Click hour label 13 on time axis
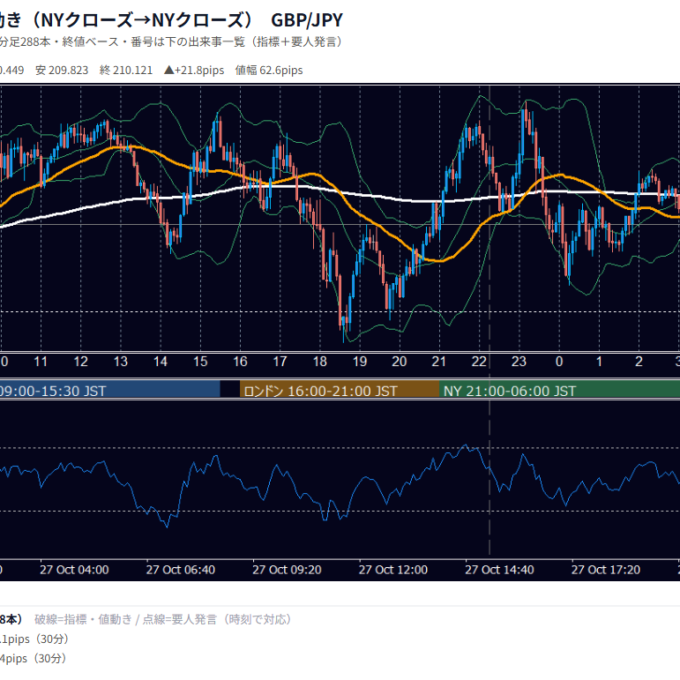Image resolution: width=680 pixels, height=680 pixels. point(121,361)
